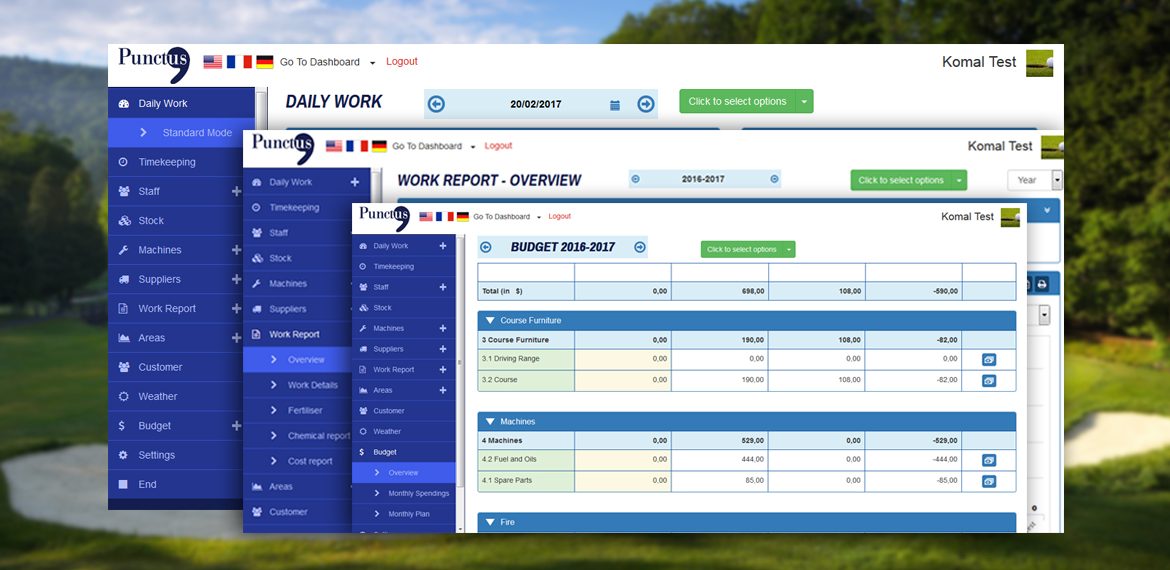This screenshot has height=570, width=1170.
Task: Click print icon in Work Report window
Action: (x=1041, y=284)
